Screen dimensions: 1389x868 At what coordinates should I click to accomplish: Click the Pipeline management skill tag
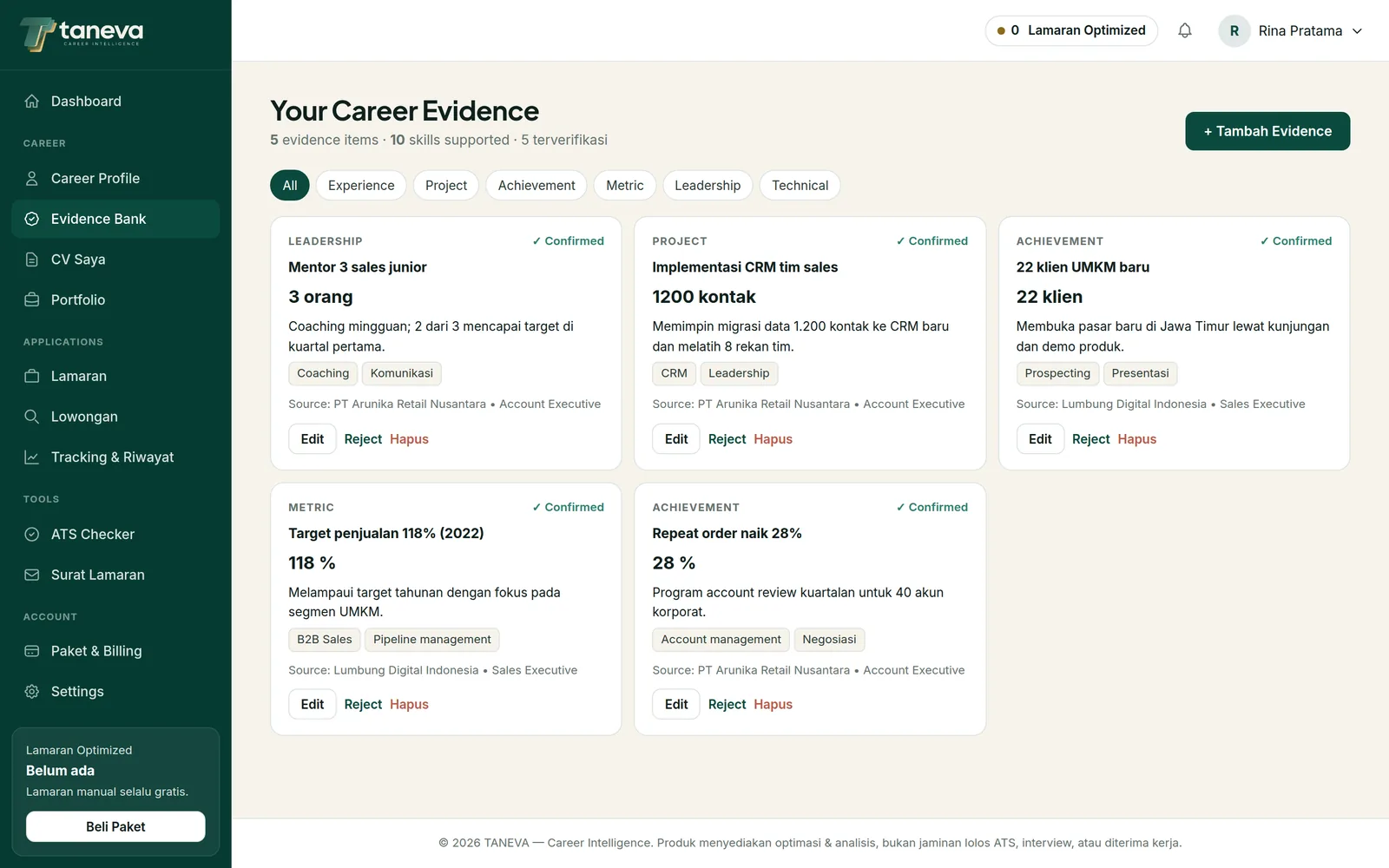432,640
